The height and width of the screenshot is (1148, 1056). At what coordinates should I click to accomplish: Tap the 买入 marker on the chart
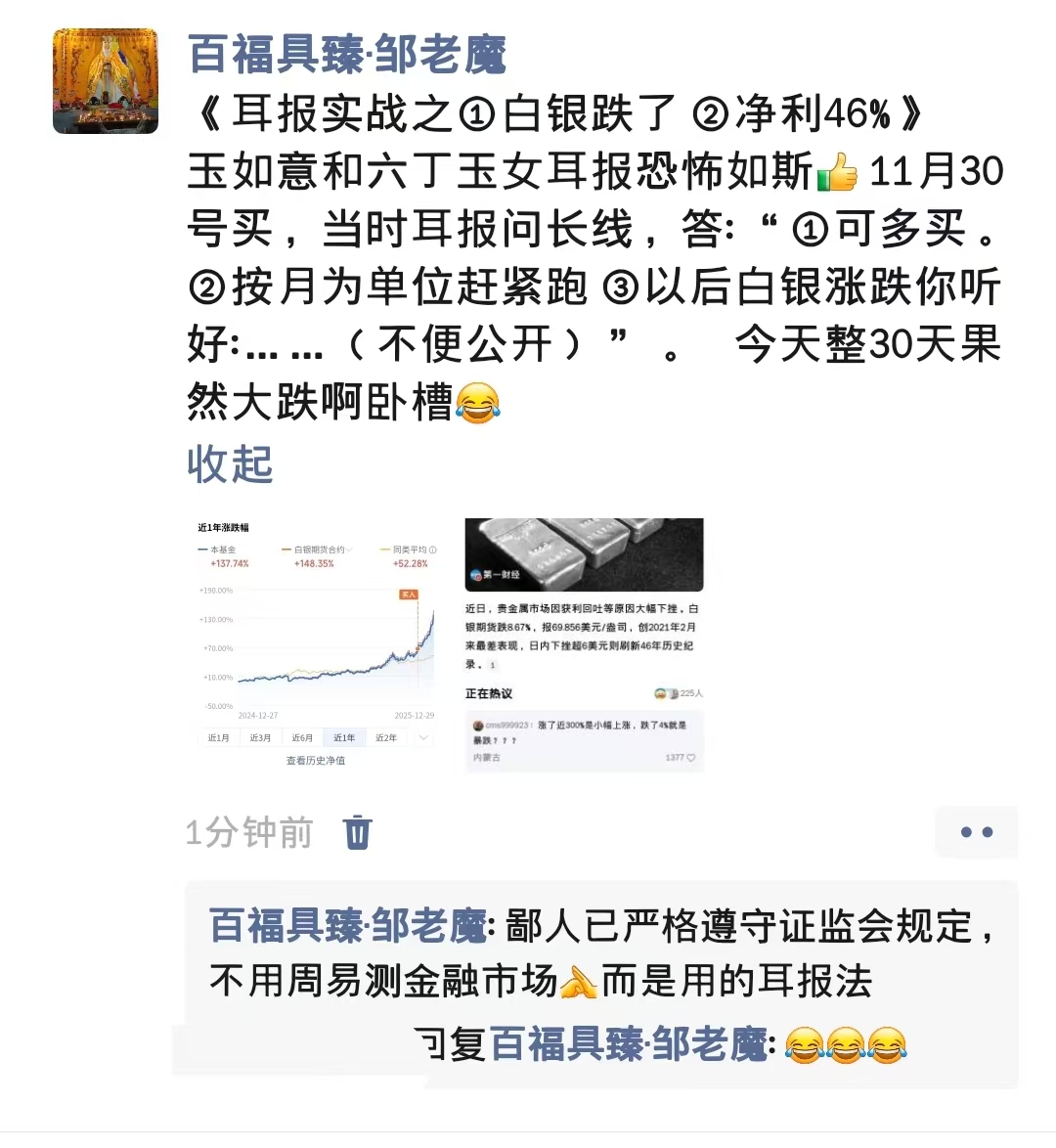(409, 595)
